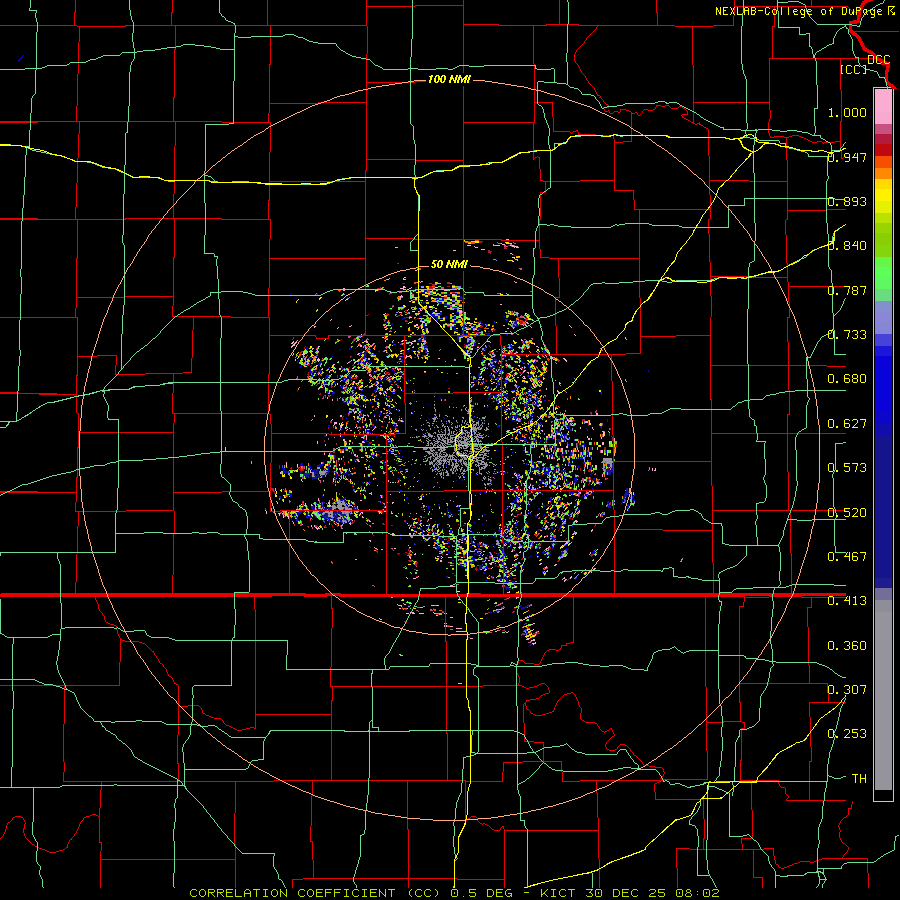Click the TH threshold legend label
900x900 pixels.
[859, 779]
